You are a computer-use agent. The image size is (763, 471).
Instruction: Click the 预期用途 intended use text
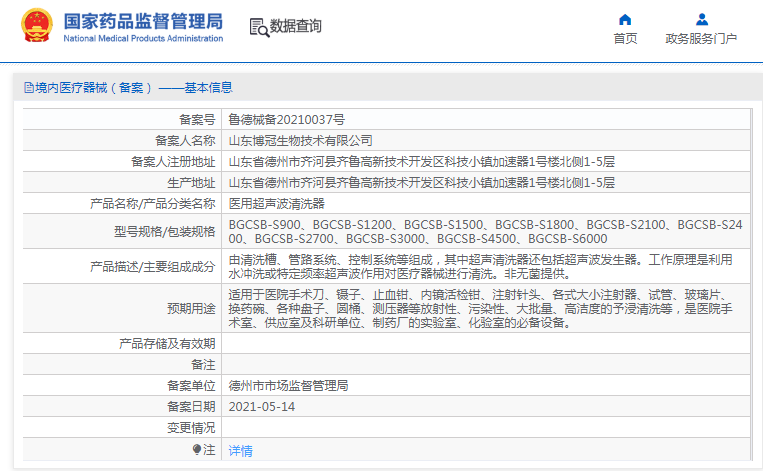(480, 308)
